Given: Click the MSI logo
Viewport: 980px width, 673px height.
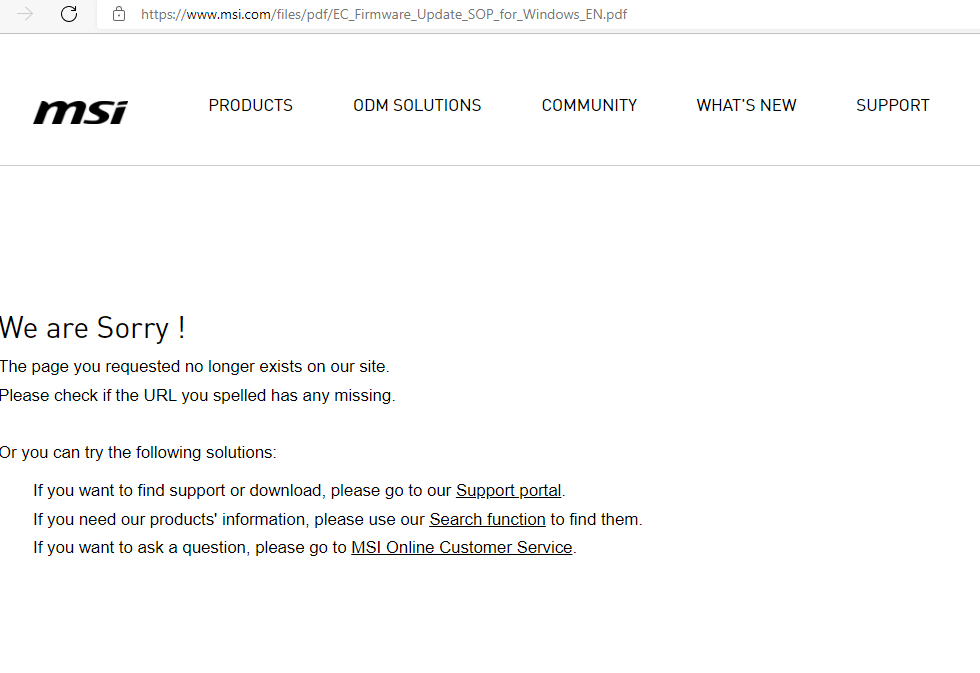Looking at the screenshot, I should tap(80, 112).
